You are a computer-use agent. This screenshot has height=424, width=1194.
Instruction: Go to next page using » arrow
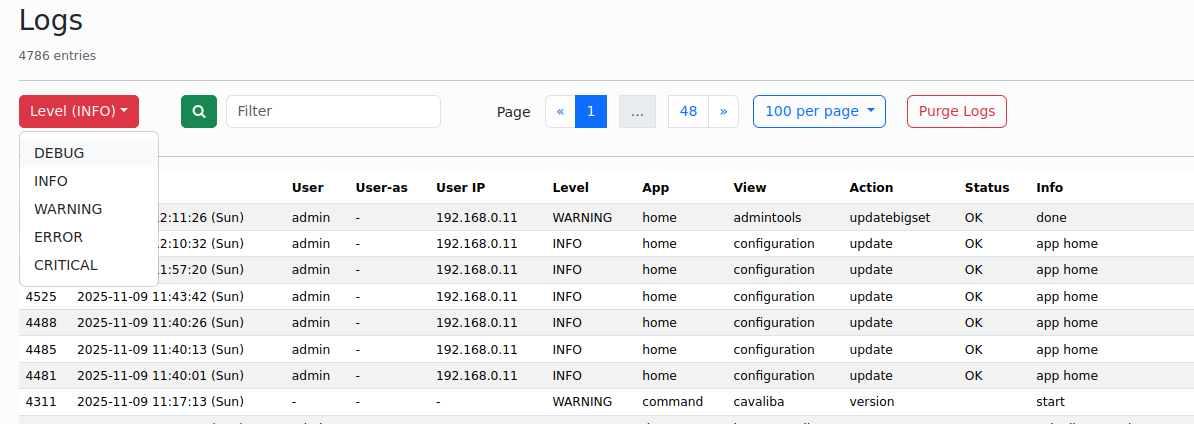(723, 112)
